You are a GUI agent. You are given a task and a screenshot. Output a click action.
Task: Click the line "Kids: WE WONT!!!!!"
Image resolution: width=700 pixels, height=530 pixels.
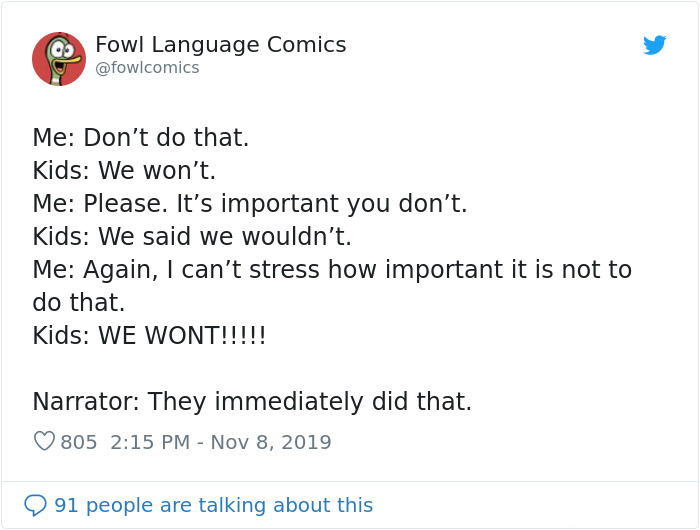click(149, 336)
